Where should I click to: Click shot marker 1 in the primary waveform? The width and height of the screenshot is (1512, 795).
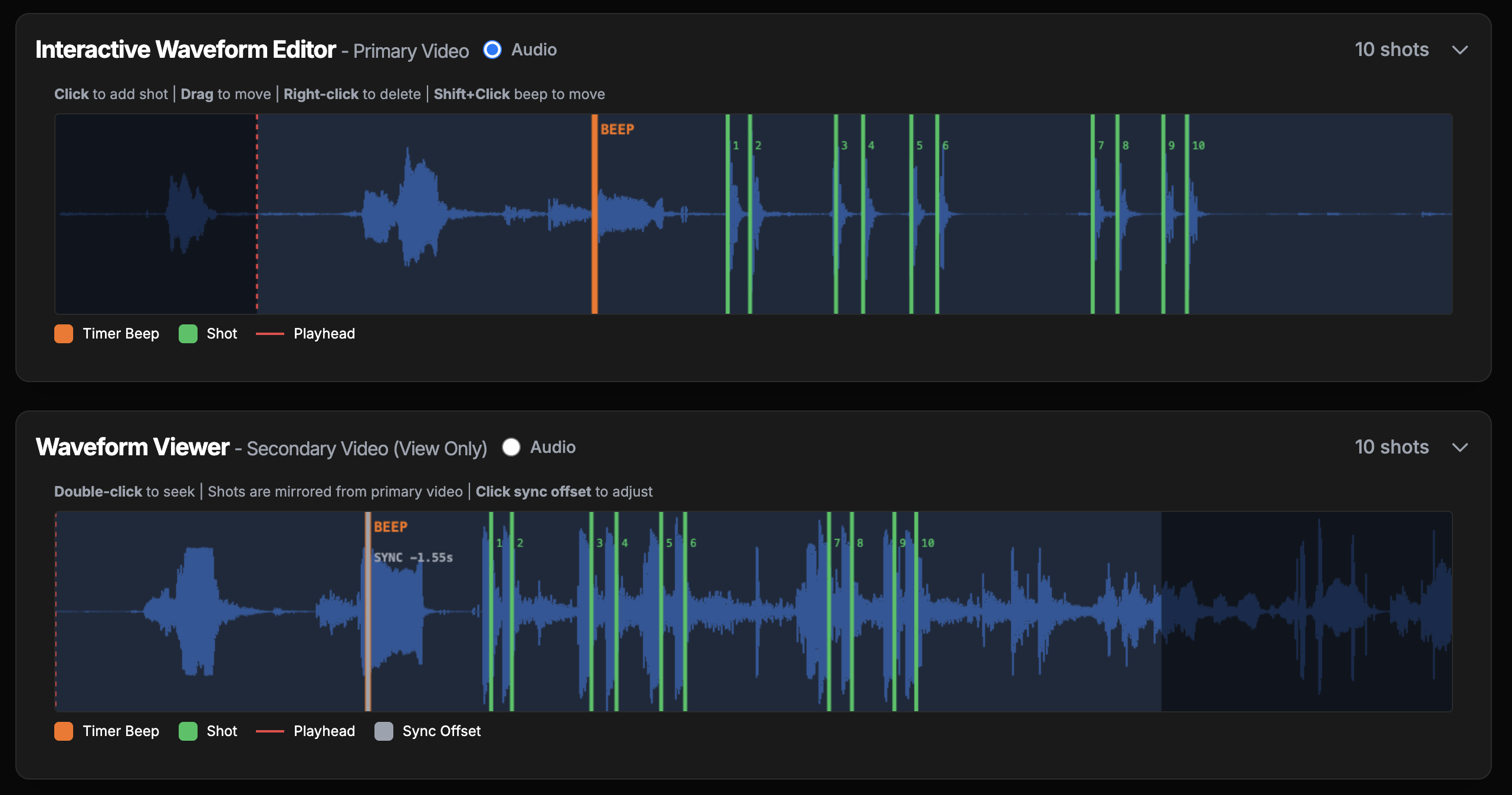[x=729, y=212]
